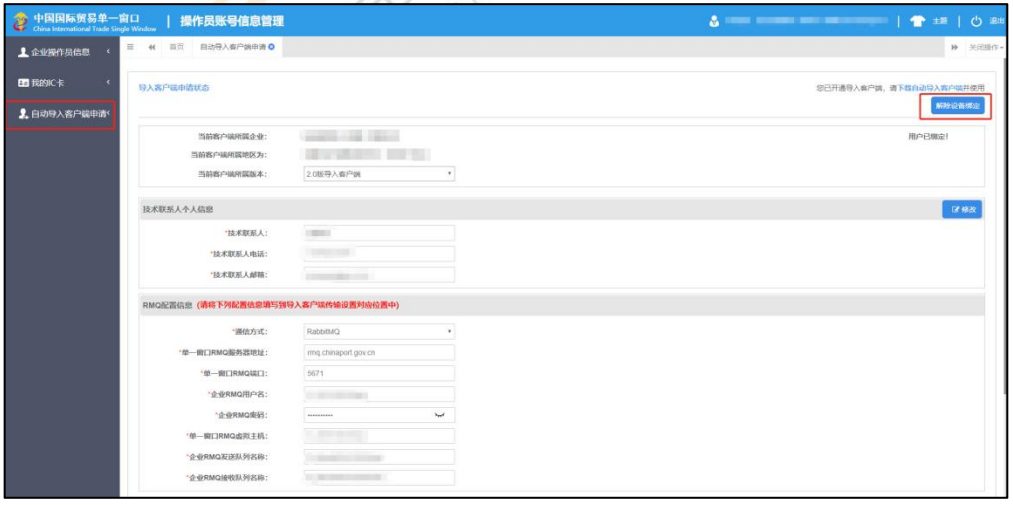1013x505 pixels.
Task: Click the blue 修改 edit button
Action: point(962,209)
